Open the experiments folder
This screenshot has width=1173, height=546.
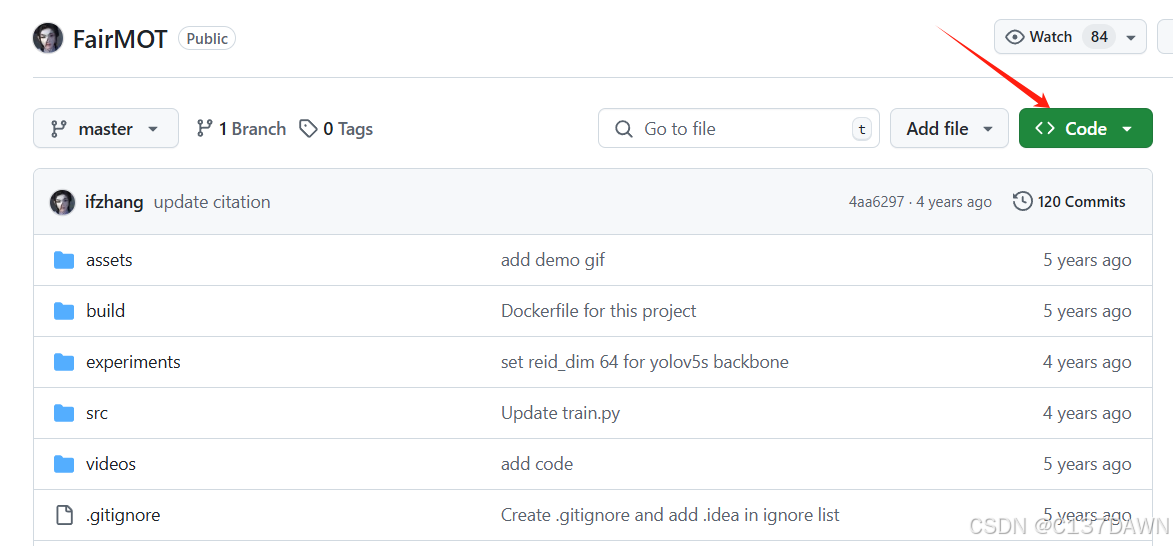coord(133,362)
